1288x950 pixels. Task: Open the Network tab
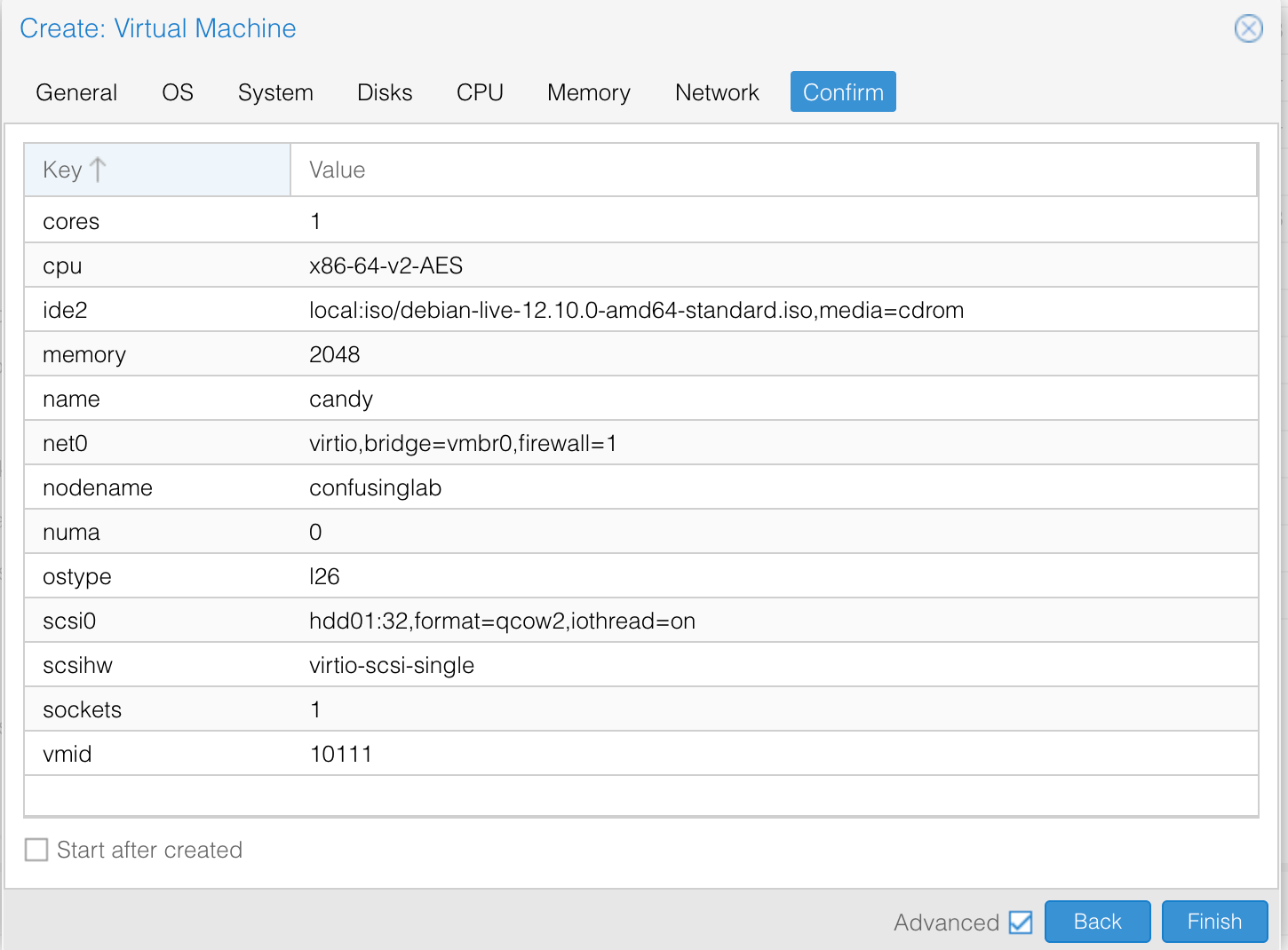[717, 92]
